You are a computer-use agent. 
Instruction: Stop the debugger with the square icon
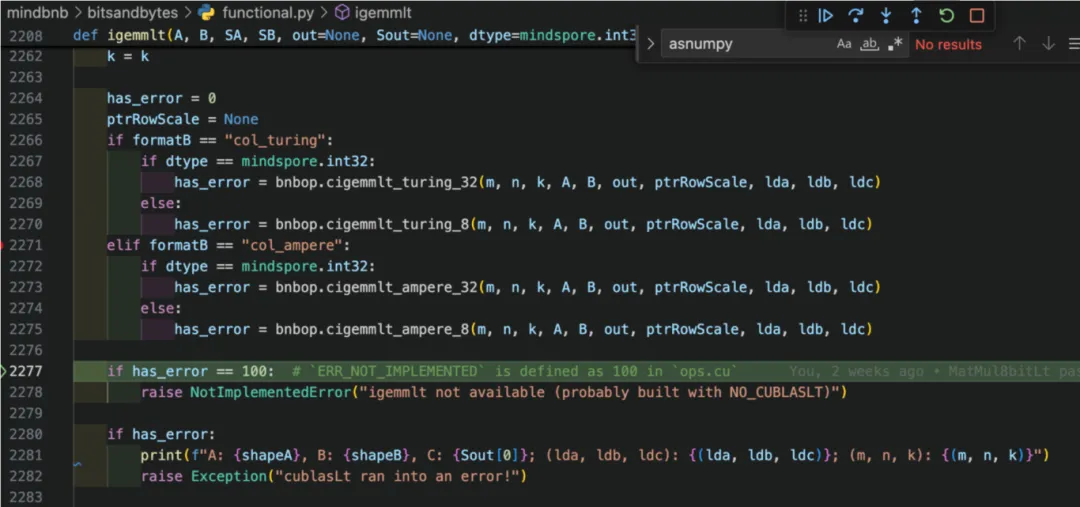pos(977,15)
